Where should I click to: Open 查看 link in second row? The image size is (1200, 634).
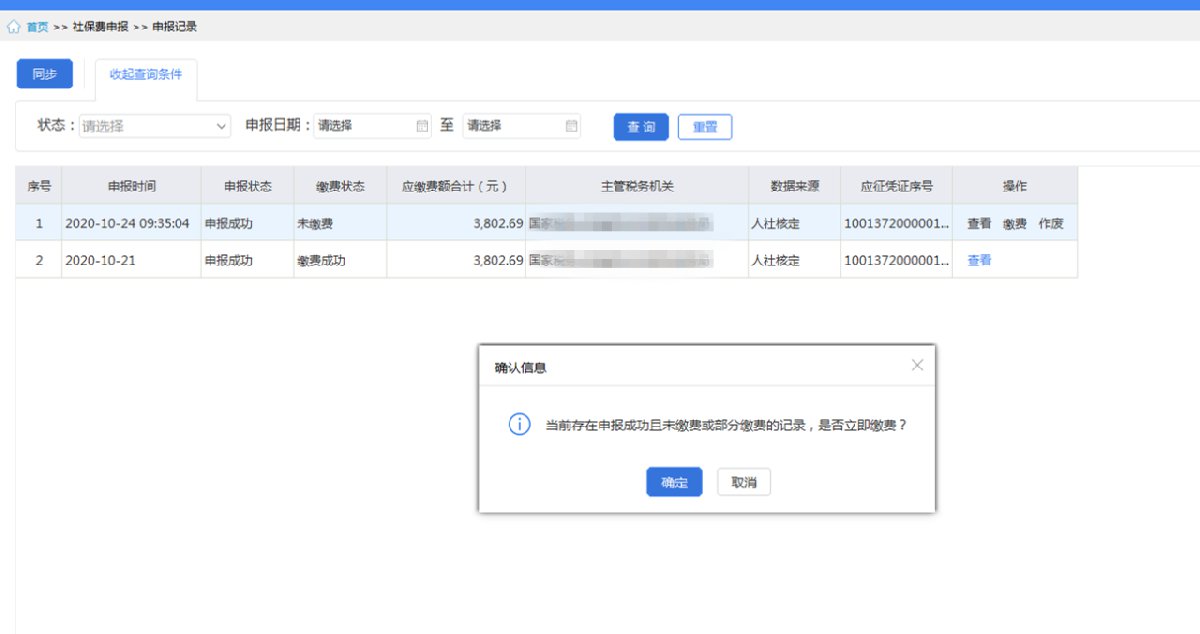[979, 260]
